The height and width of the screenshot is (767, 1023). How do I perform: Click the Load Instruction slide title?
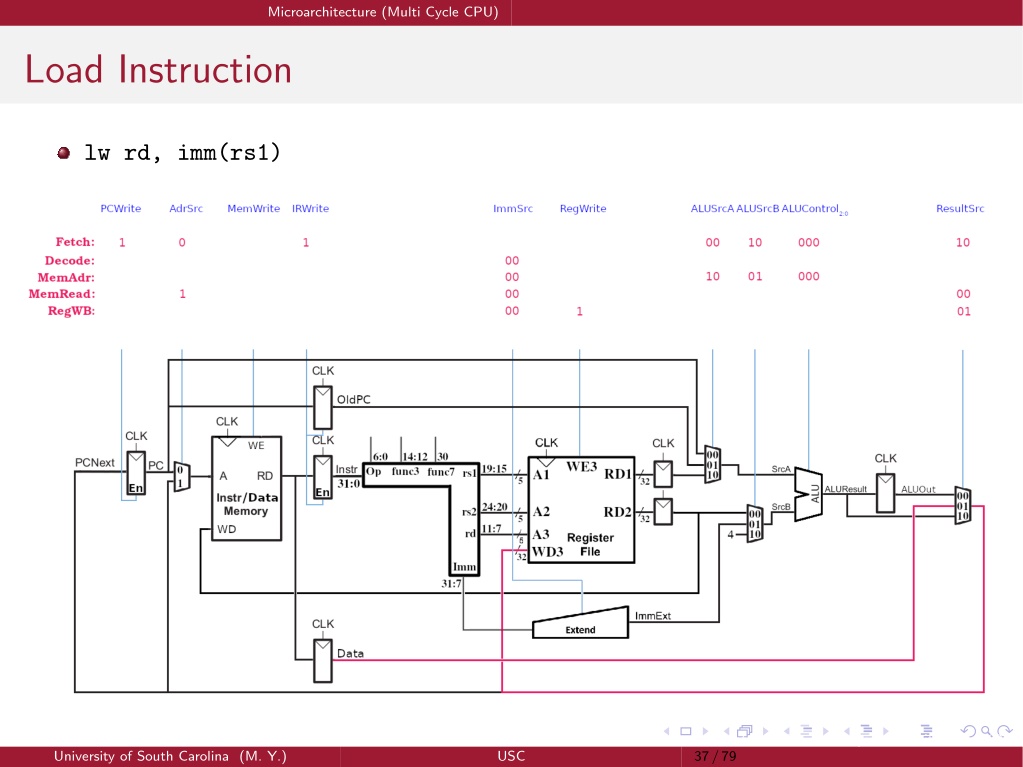point(158,69)
